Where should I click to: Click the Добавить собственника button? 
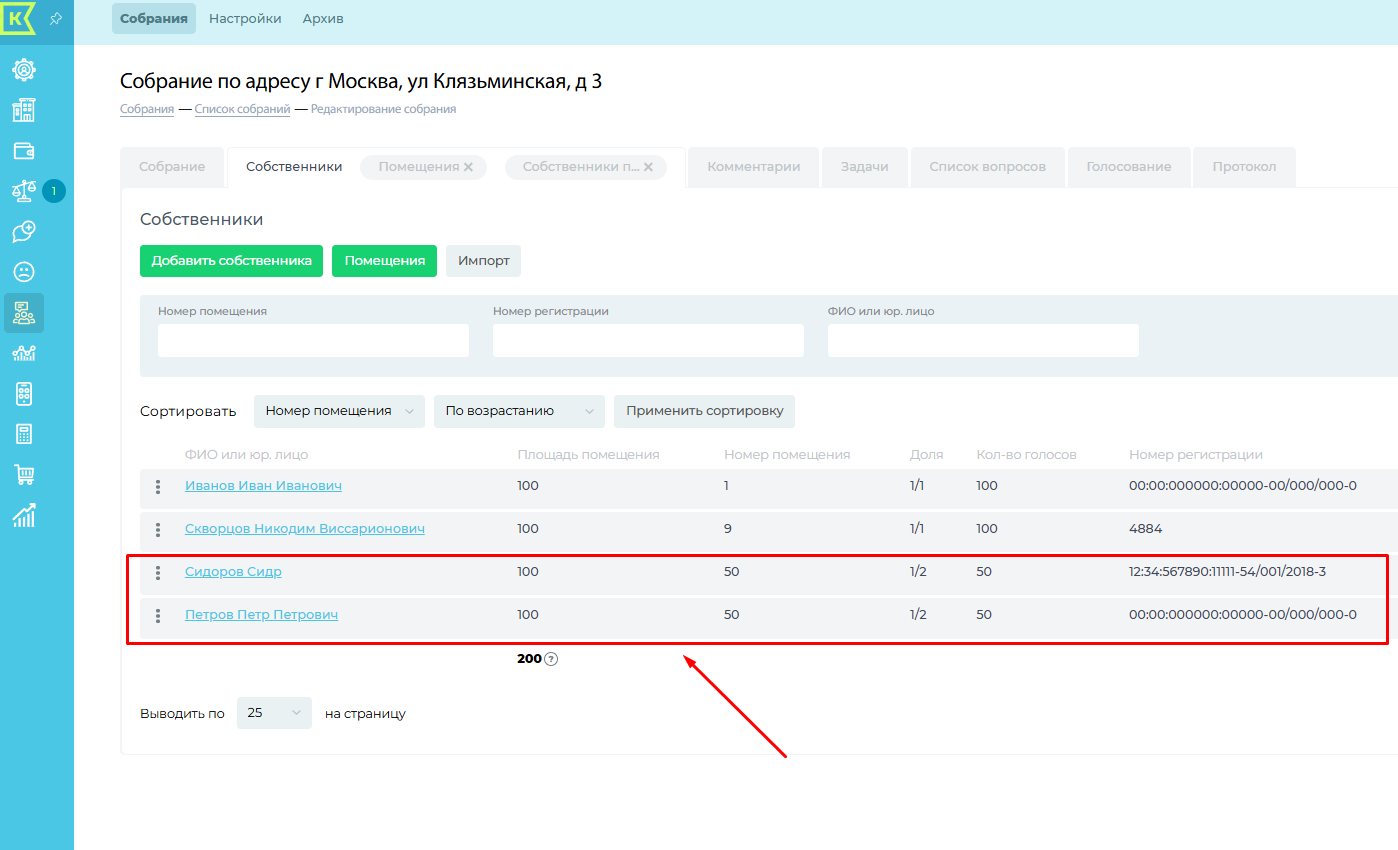pyautogui.click(x=231, y=261)
